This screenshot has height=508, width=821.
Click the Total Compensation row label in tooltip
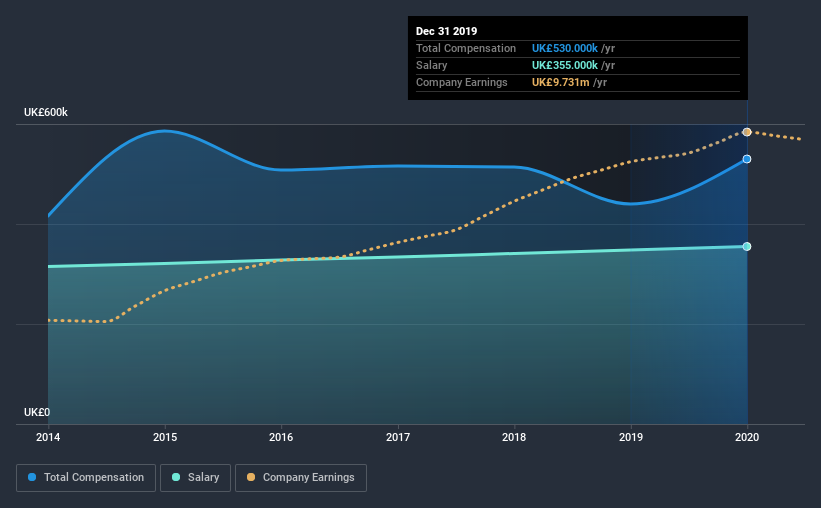point(466,48)
